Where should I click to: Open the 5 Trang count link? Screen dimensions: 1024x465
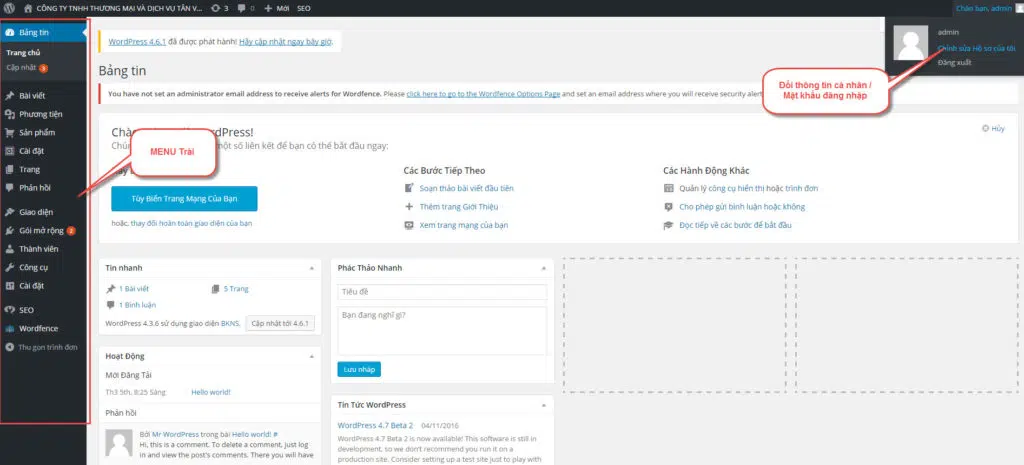click(x=236, y=289)
